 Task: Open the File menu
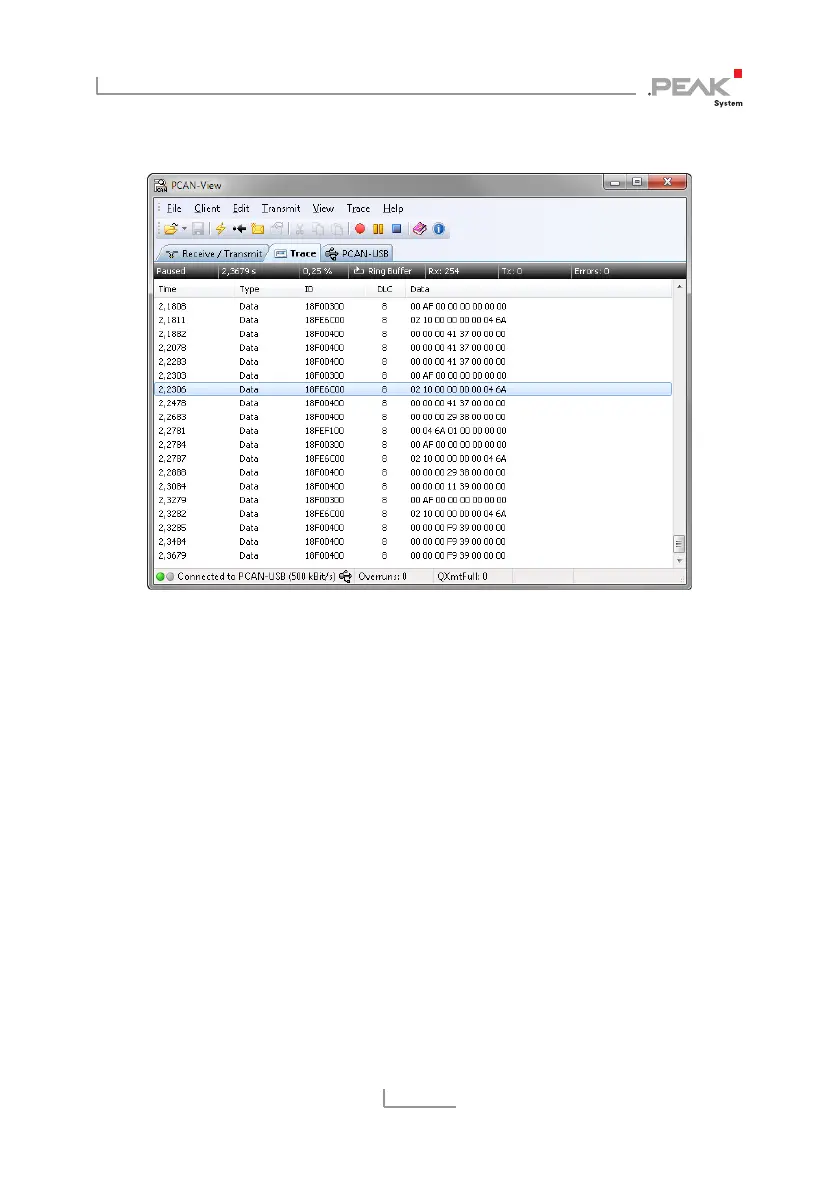point(174,209)
